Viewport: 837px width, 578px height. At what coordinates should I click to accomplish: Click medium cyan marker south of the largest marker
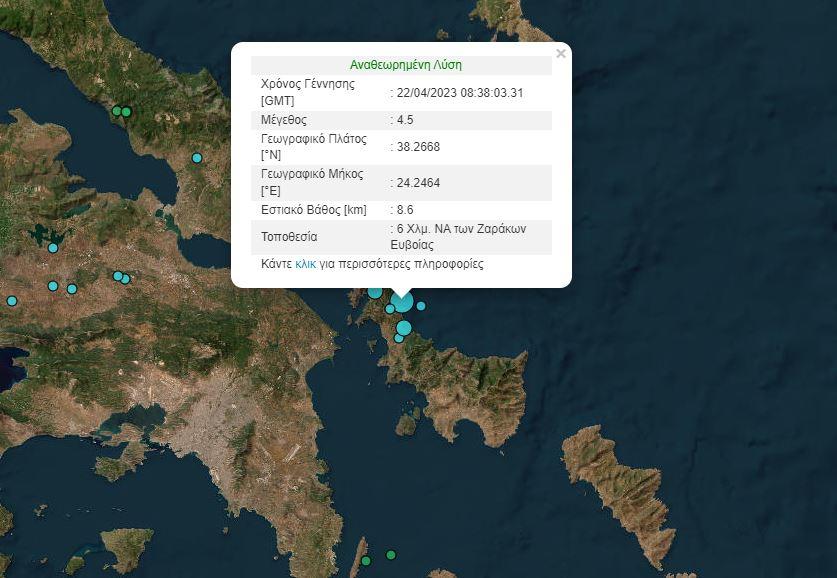[404, 328]
